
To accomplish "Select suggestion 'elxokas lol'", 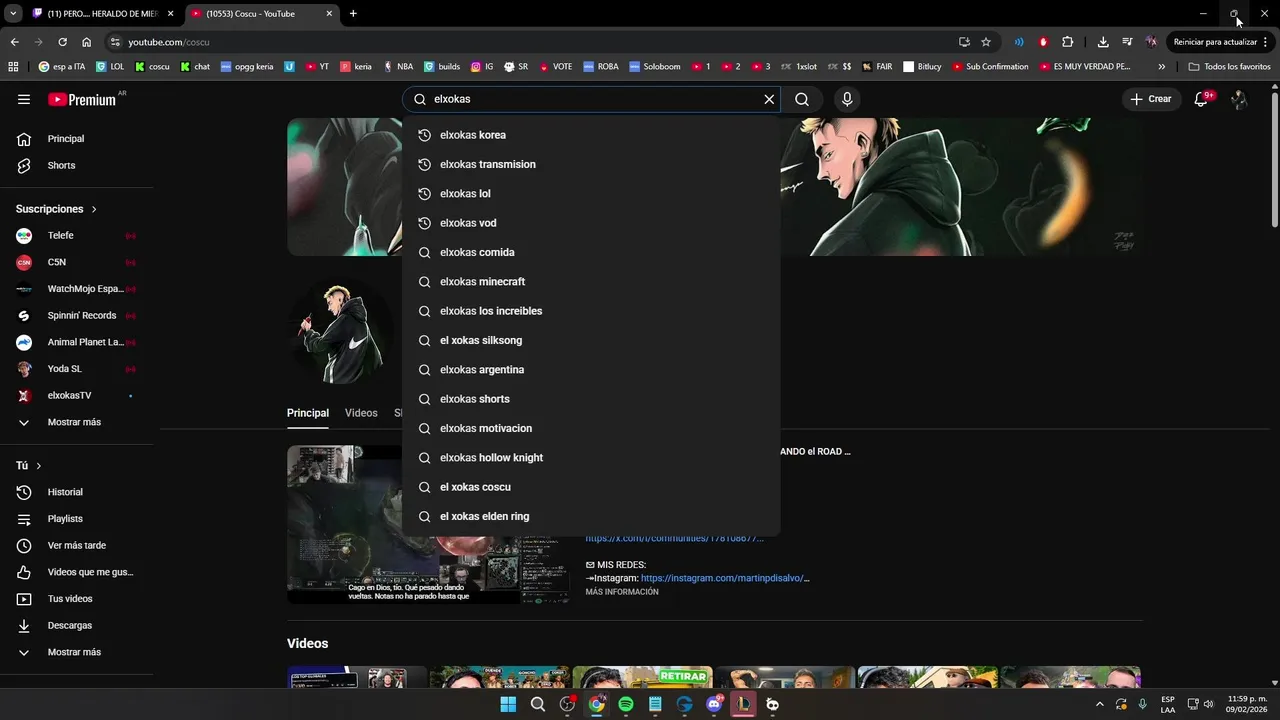I will pos(591,194).
